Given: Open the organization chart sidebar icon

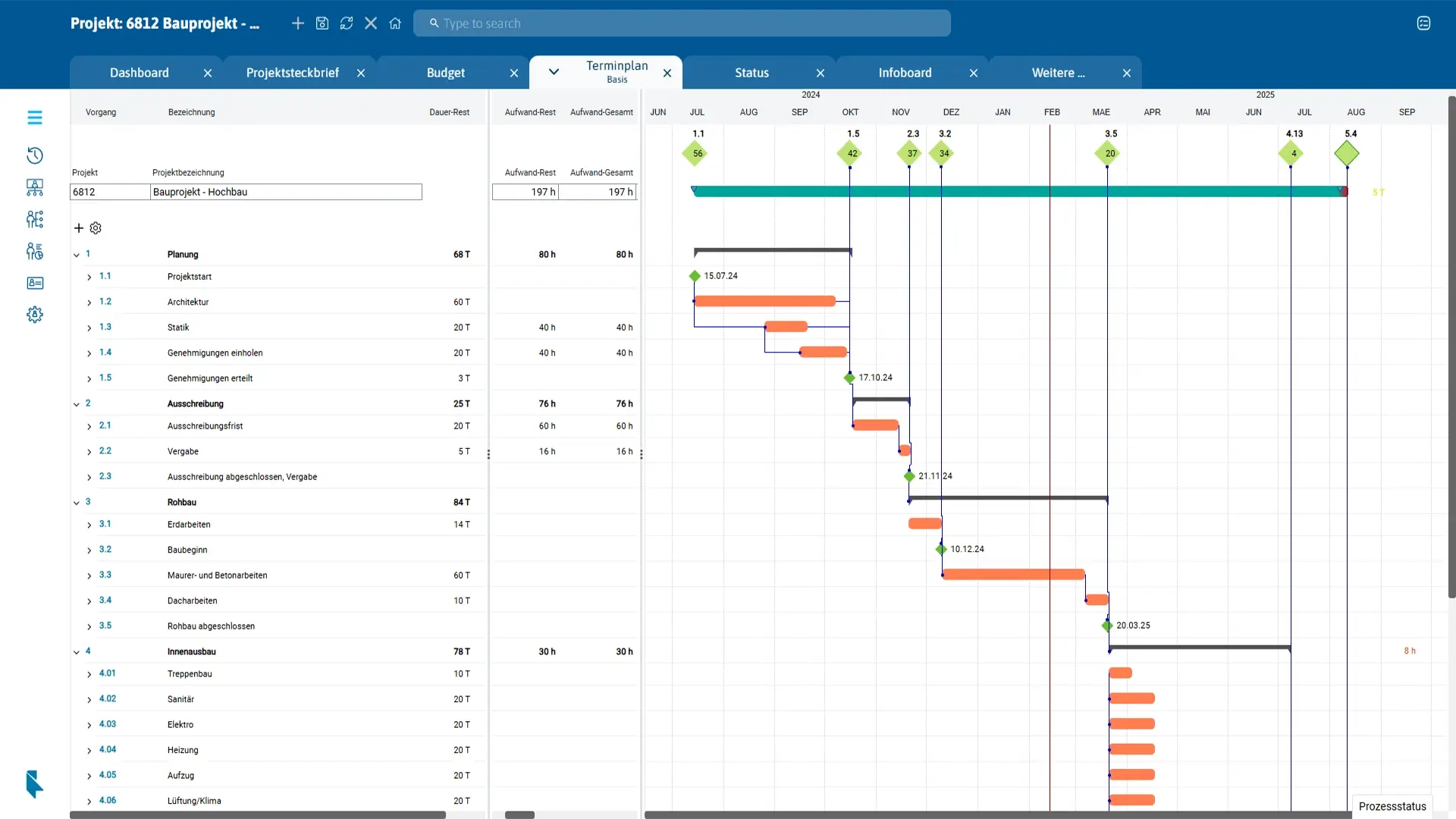Looking at the screenshot, I should point(35,187).
